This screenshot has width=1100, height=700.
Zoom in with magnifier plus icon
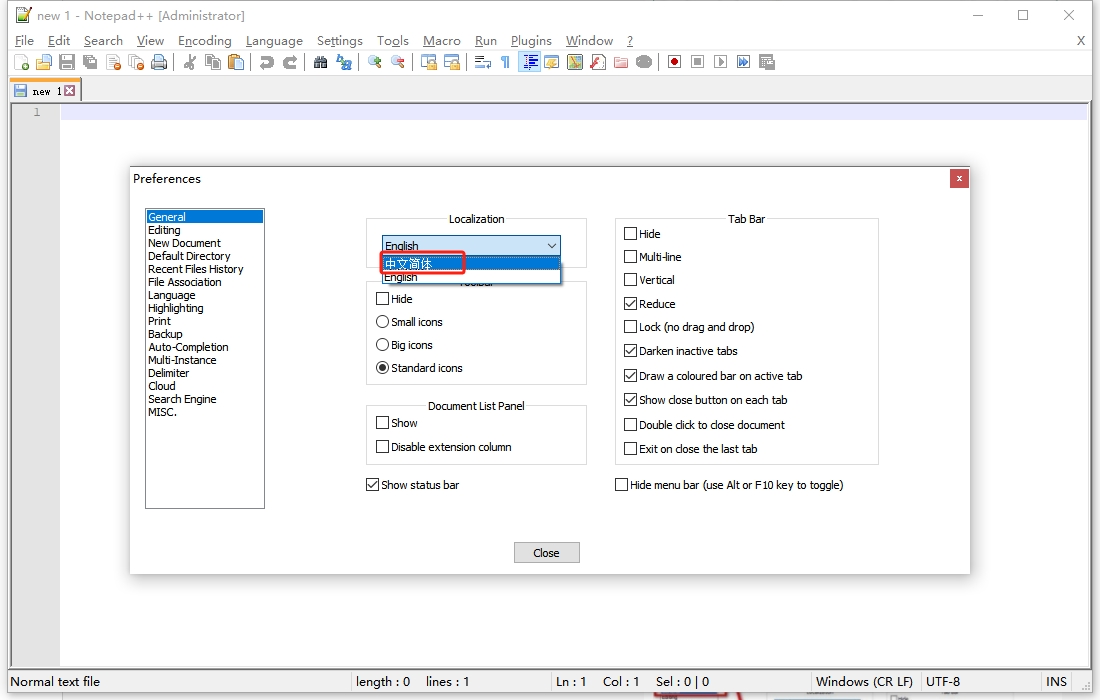tap(374, 62)
